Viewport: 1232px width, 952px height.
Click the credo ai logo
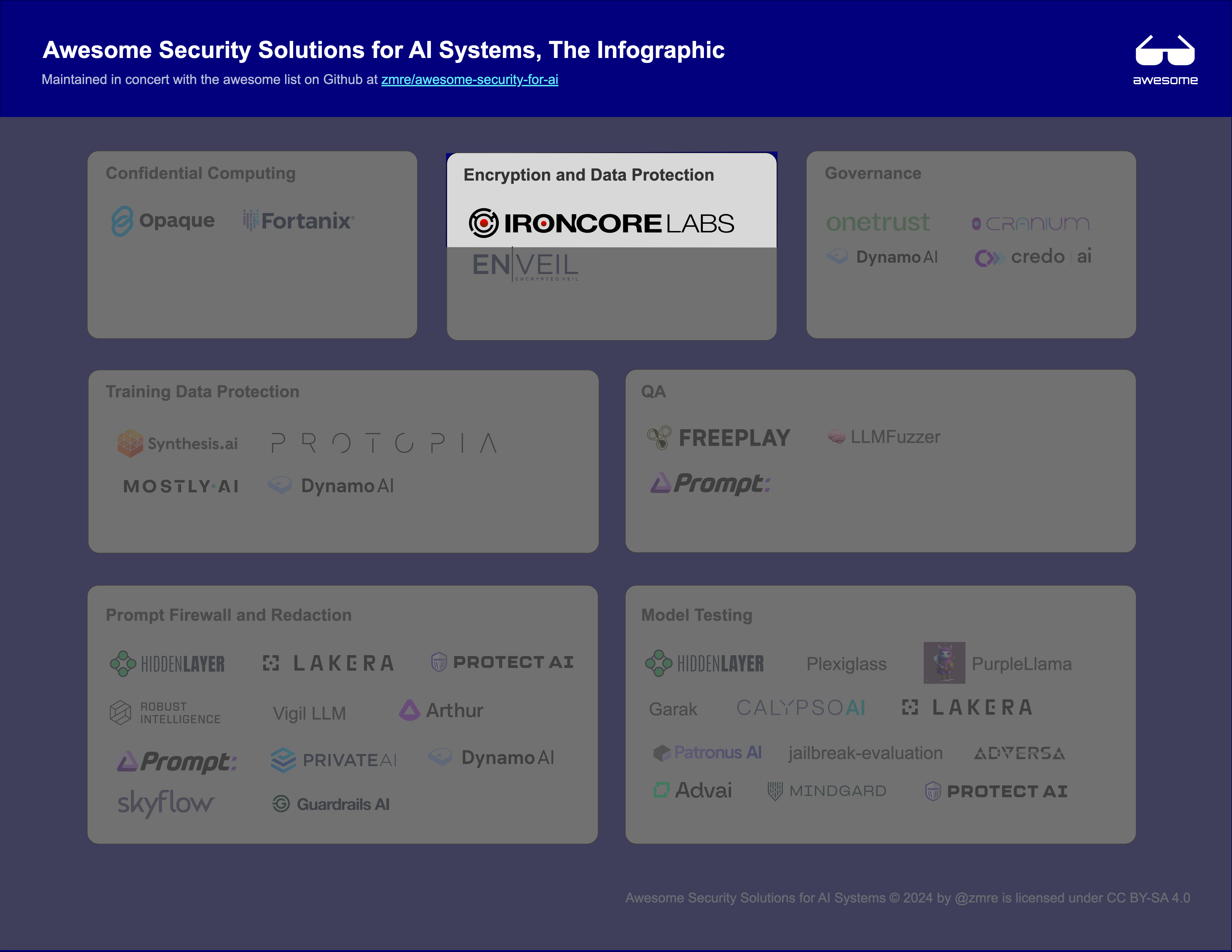[x=1033, y=256]
